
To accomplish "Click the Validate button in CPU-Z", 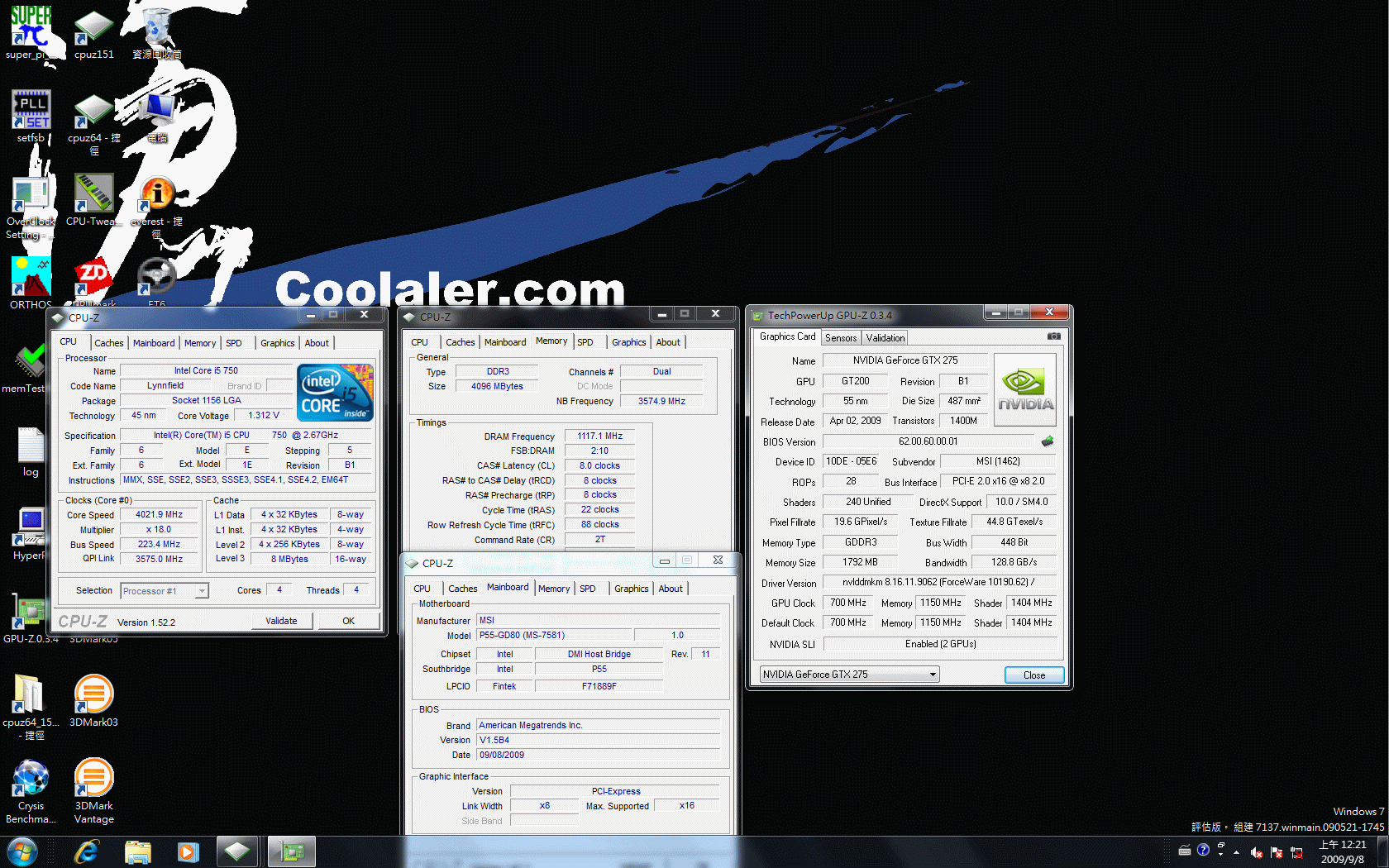I will click(x=281, y=621).
